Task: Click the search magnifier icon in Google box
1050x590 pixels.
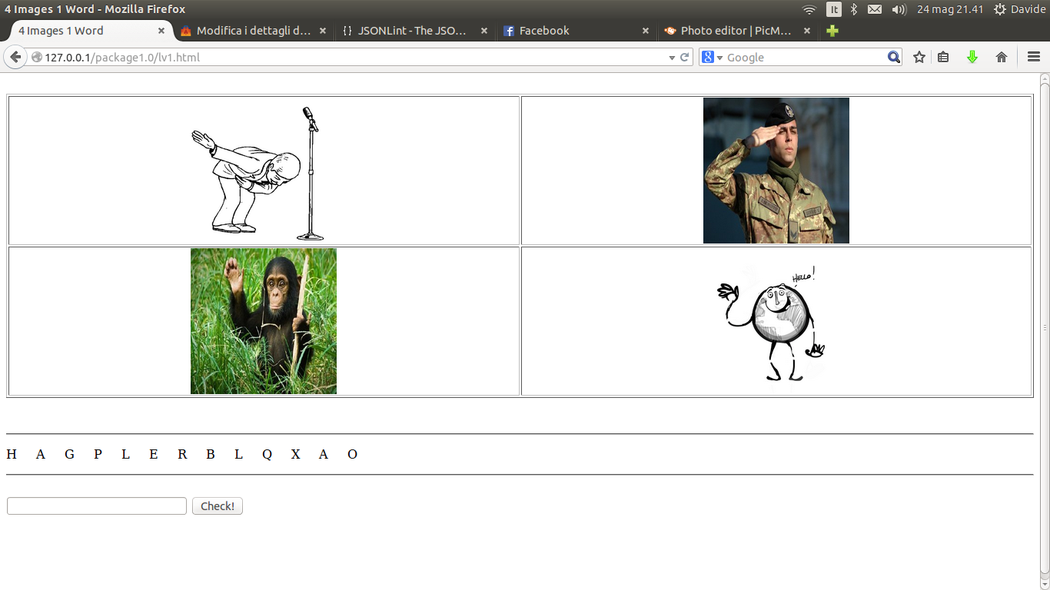Action: tap(894, 57)
